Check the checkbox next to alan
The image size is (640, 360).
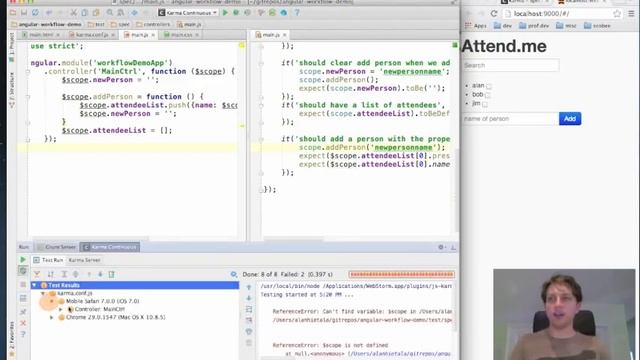[x=489, y=86]
